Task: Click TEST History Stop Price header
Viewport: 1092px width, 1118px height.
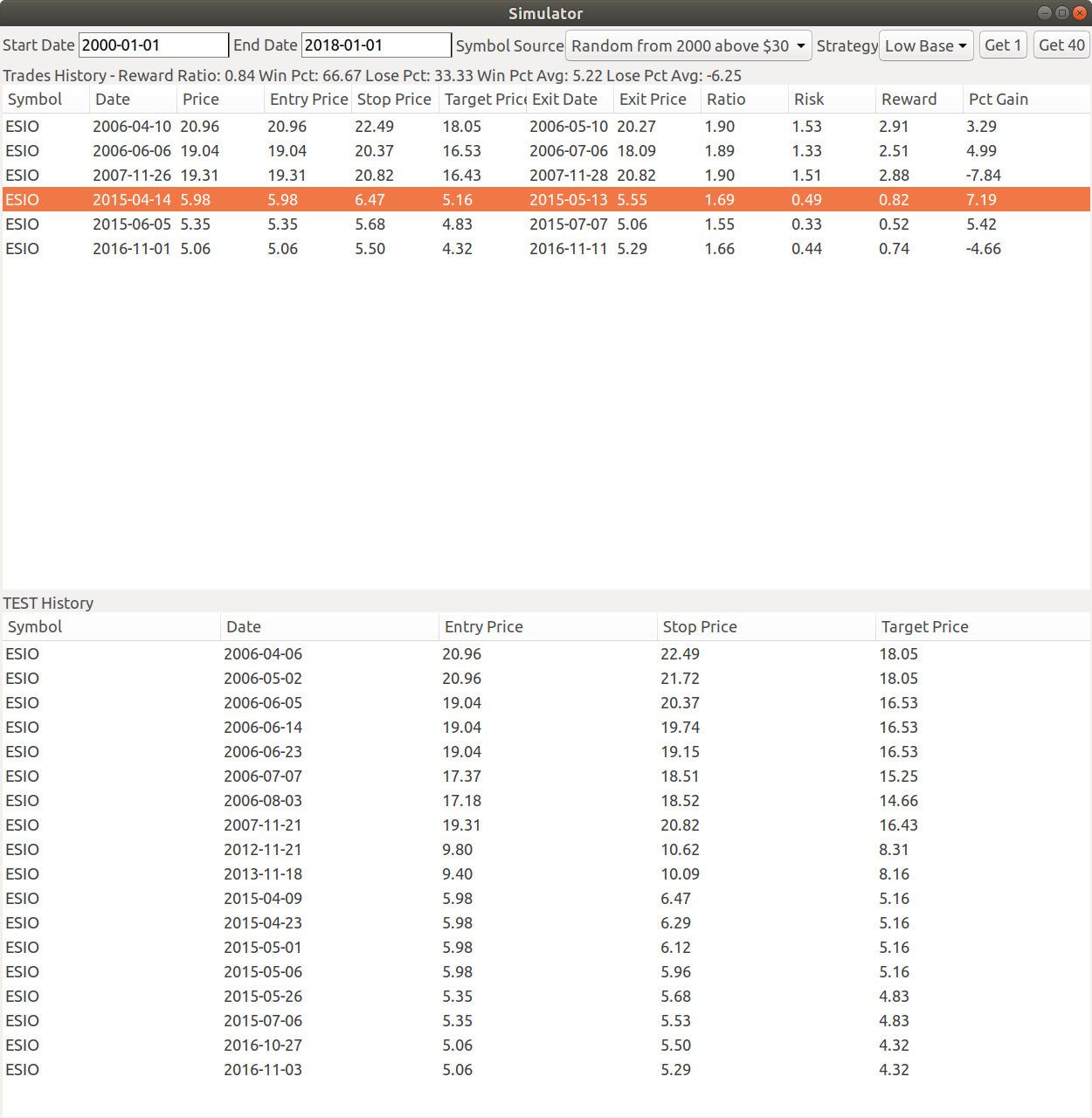Action: 766,627
